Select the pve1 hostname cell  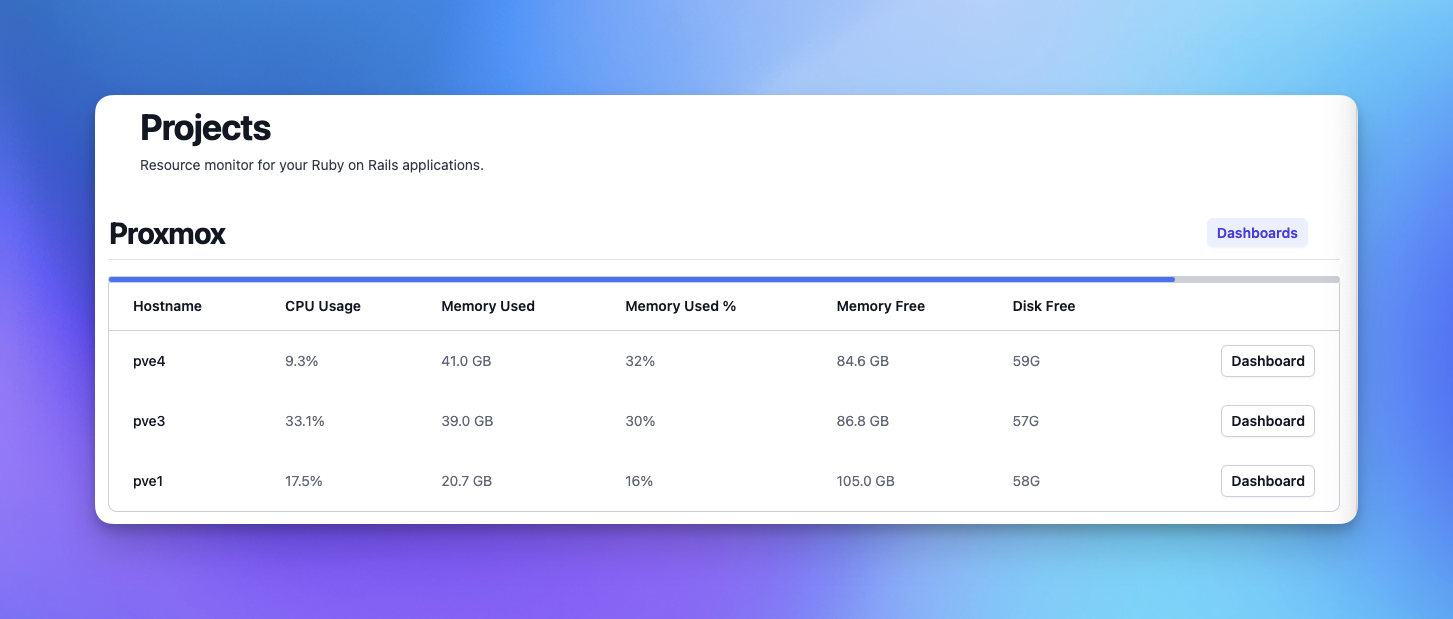click(148, 481)
